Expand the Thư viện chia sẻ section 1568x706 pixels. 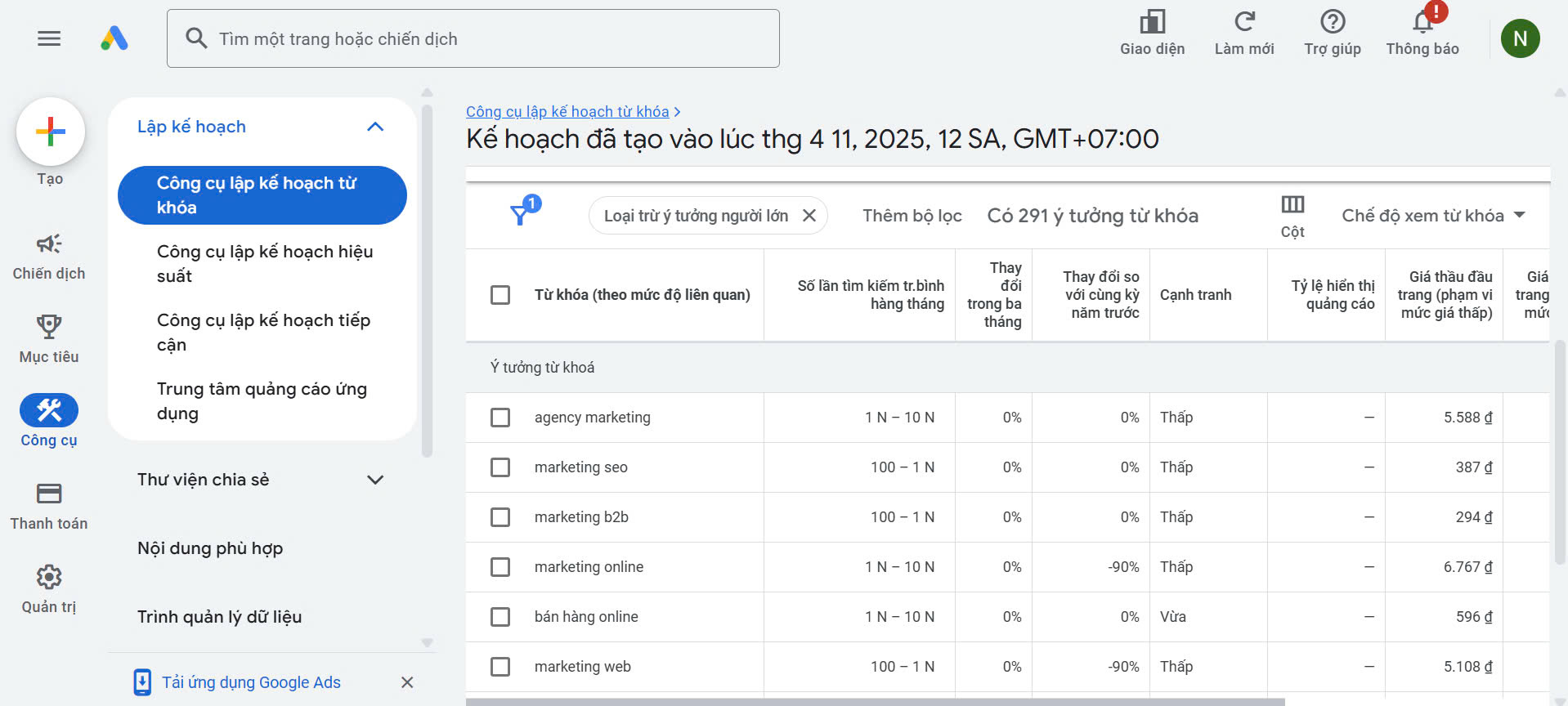tap(375, 480)
